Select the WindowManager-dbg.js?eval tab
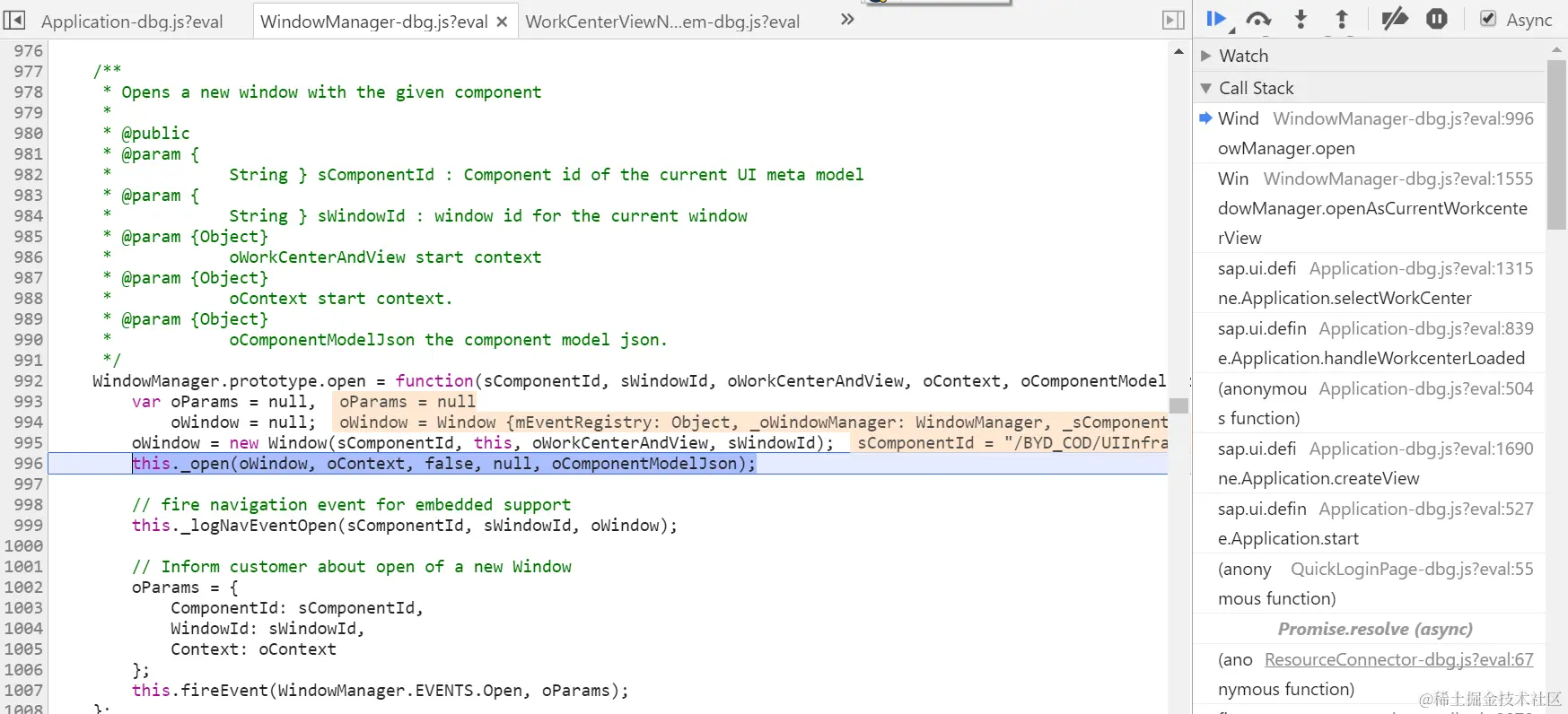Screen dimensions: 1568x714 (374, 22)
